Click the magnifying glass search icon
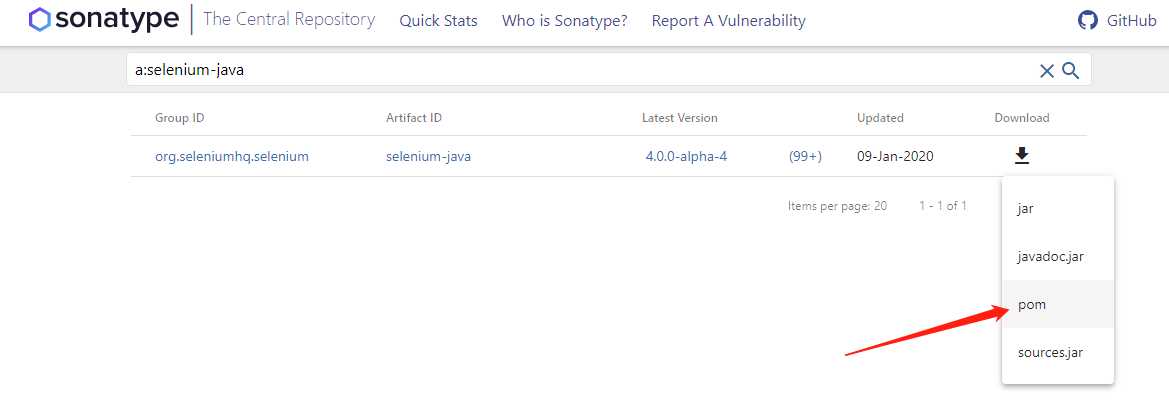This screenshot has height=402, width=1169. tap(1070, 70)
